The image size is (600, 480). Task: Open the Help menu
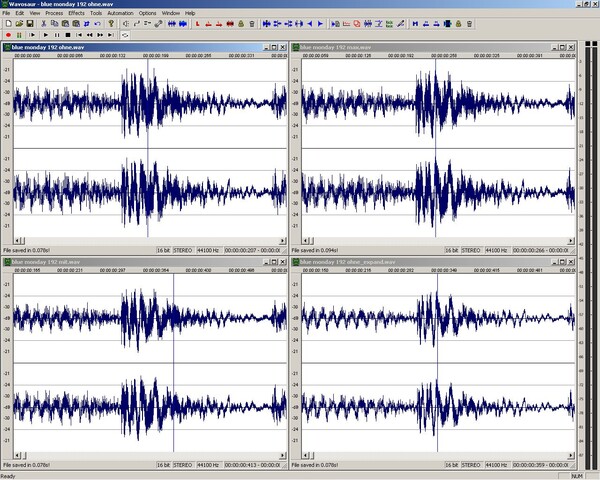coord(190,13)
